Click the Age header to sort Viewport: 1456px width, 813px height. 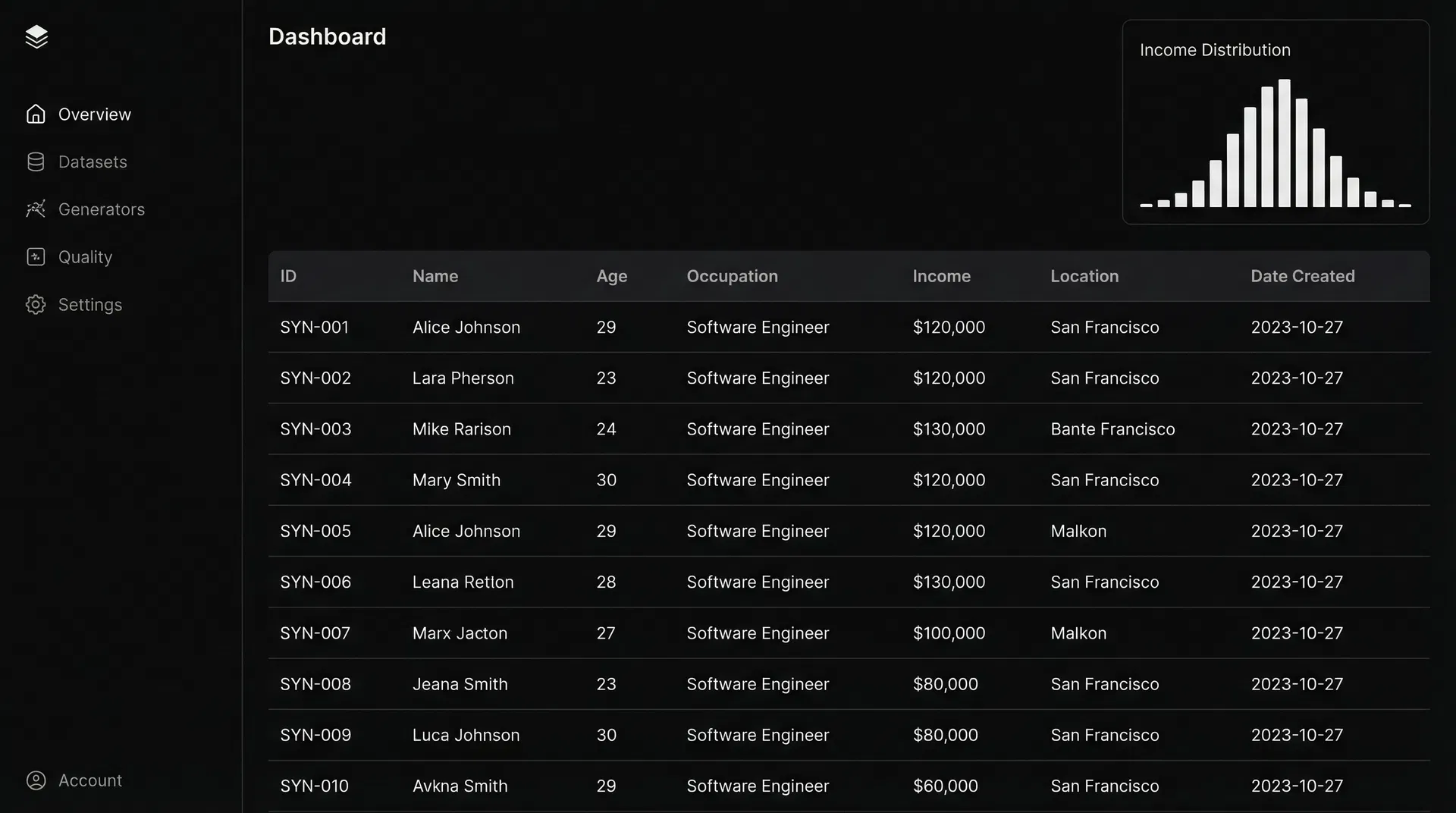click(x=611, y=276)
